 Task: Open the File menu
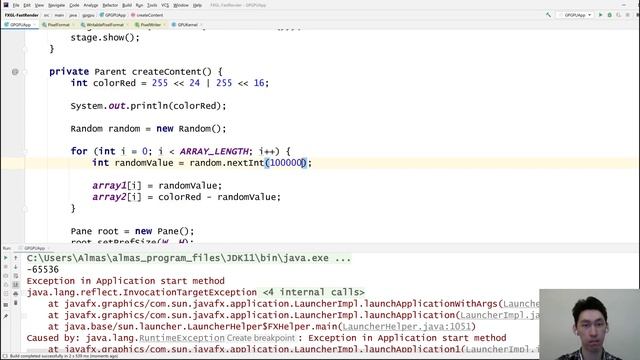tap(16, 5)
